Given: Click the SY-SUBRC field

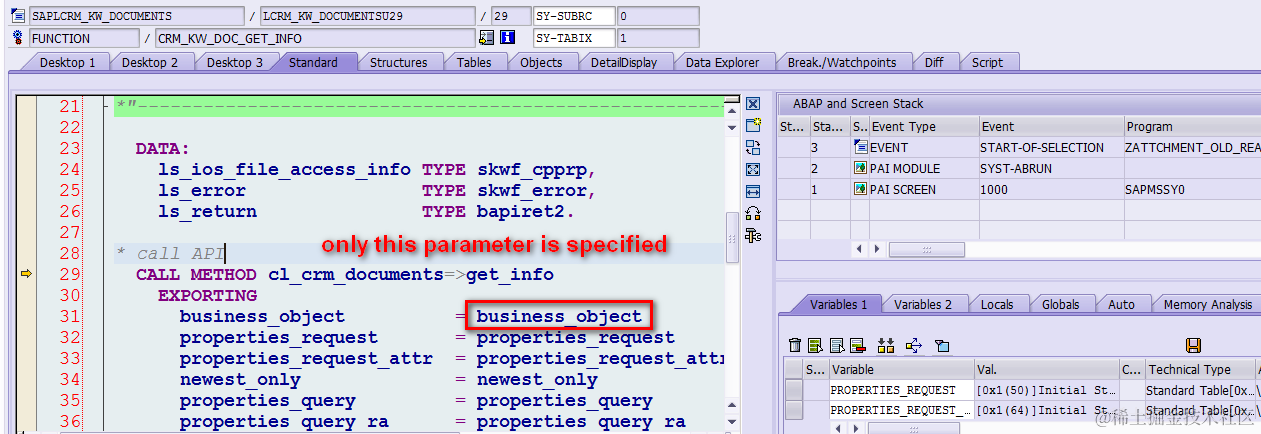Looking at the screenshot, I should (x=573, y=17).
